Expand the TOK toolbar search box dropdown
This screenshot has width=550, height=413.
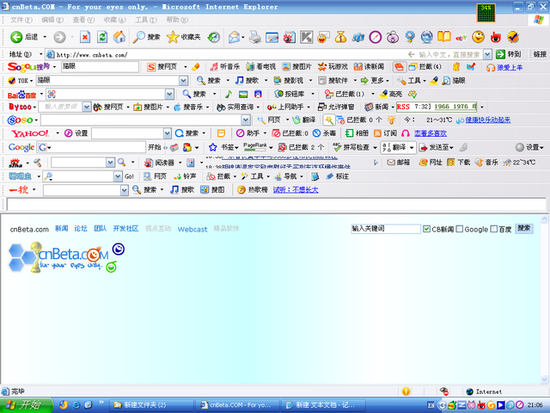[183, 81]
